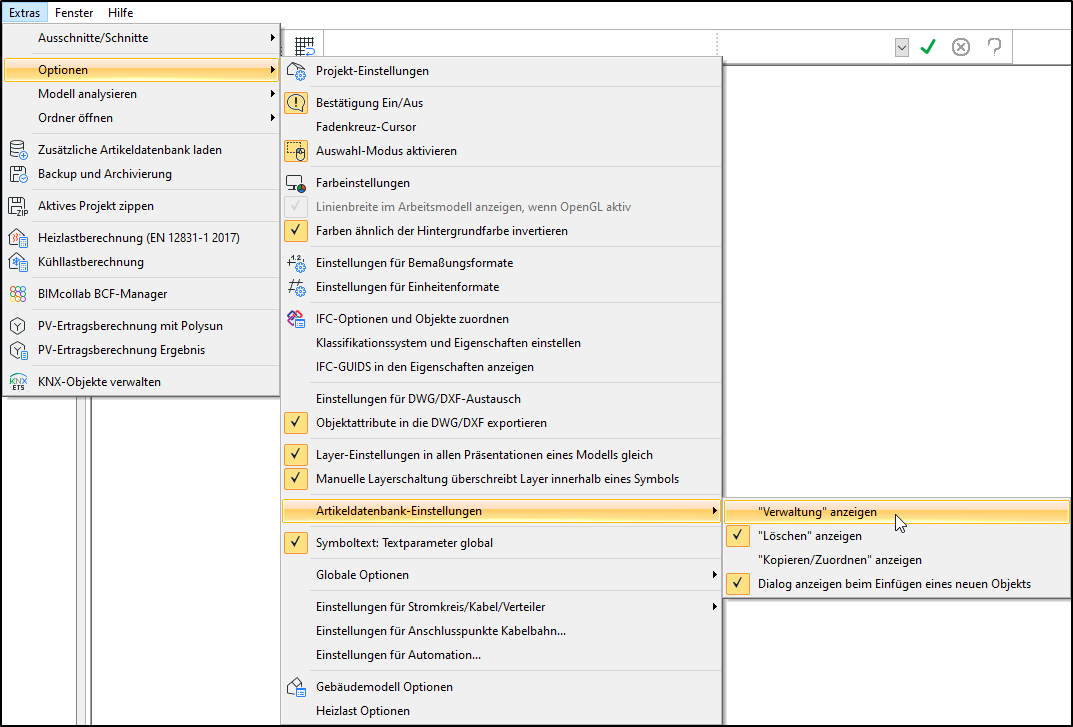The width and height of the screenshot is (1073, 727).
Task: Toggle Objektattribute in die DWG/DXF exportieren
Action: tap(502, 423)
